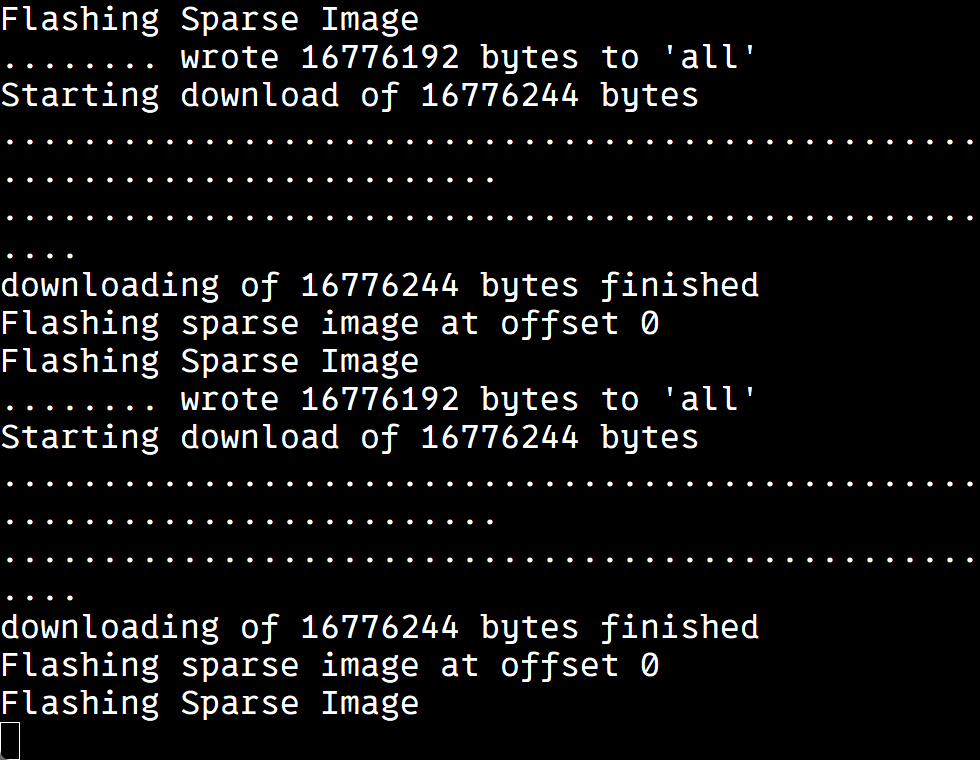The image size is (980, 760).
Task: Click the second "Flashing sparse image at offset 0" line
Action: pos(329,666)
